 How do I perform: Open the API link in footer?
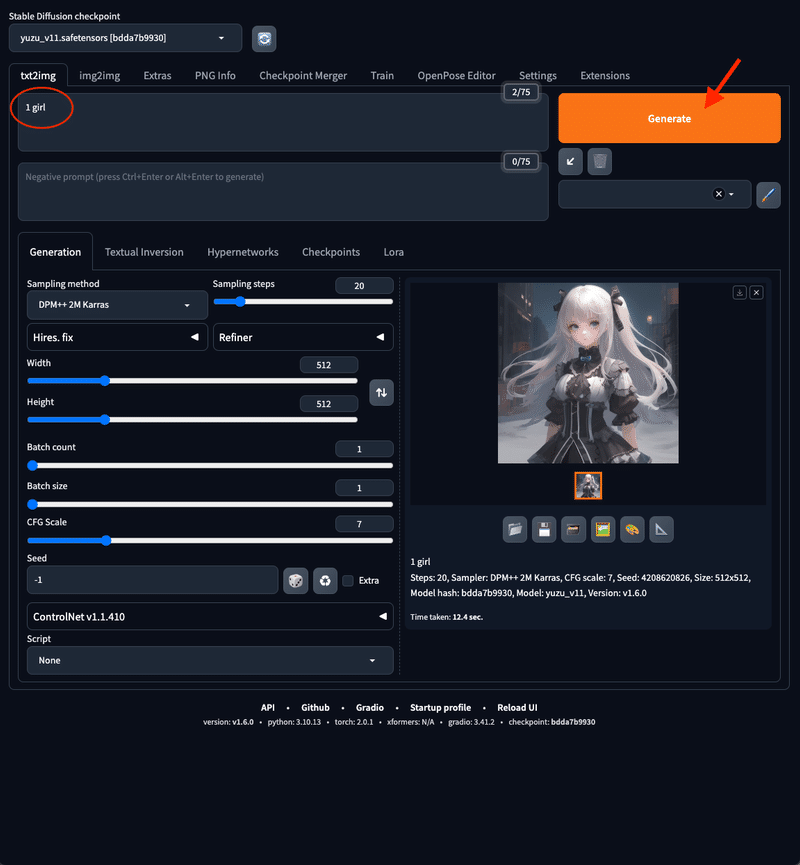click(x=268, y=708)
